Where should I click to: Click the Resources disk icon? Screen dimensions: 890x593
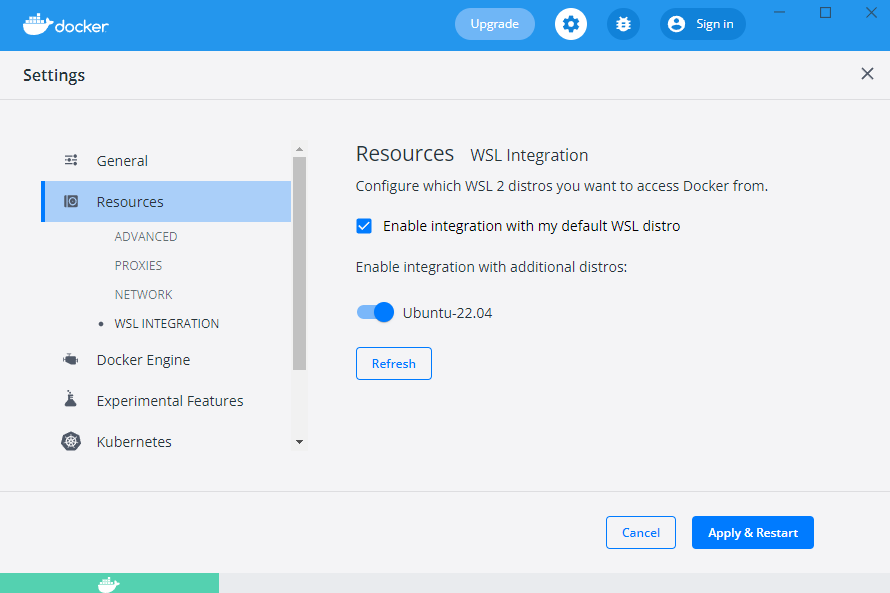pos(71,201)
